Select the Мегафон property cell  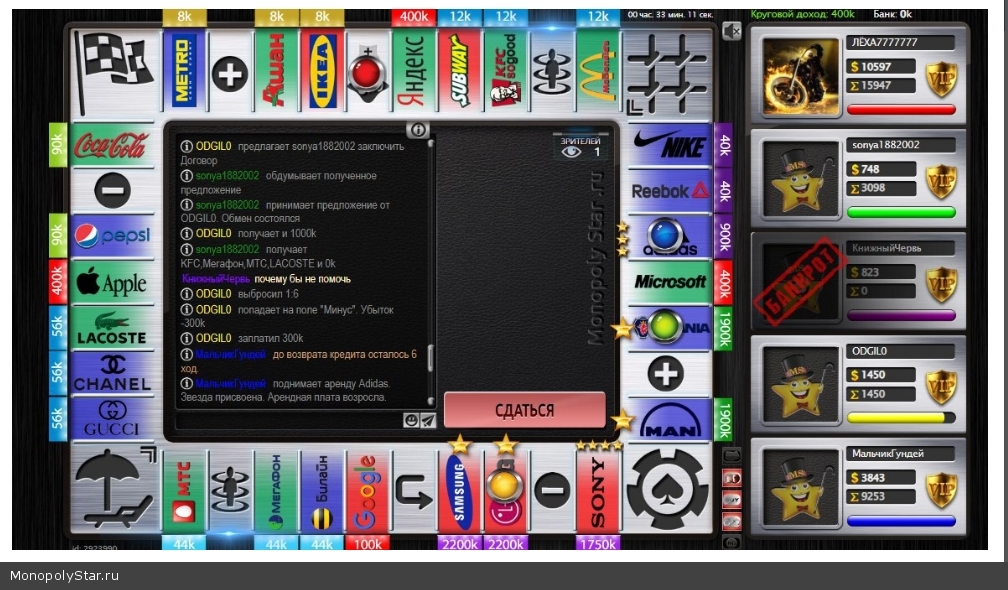pyautogui.click(x=276, y=492)
